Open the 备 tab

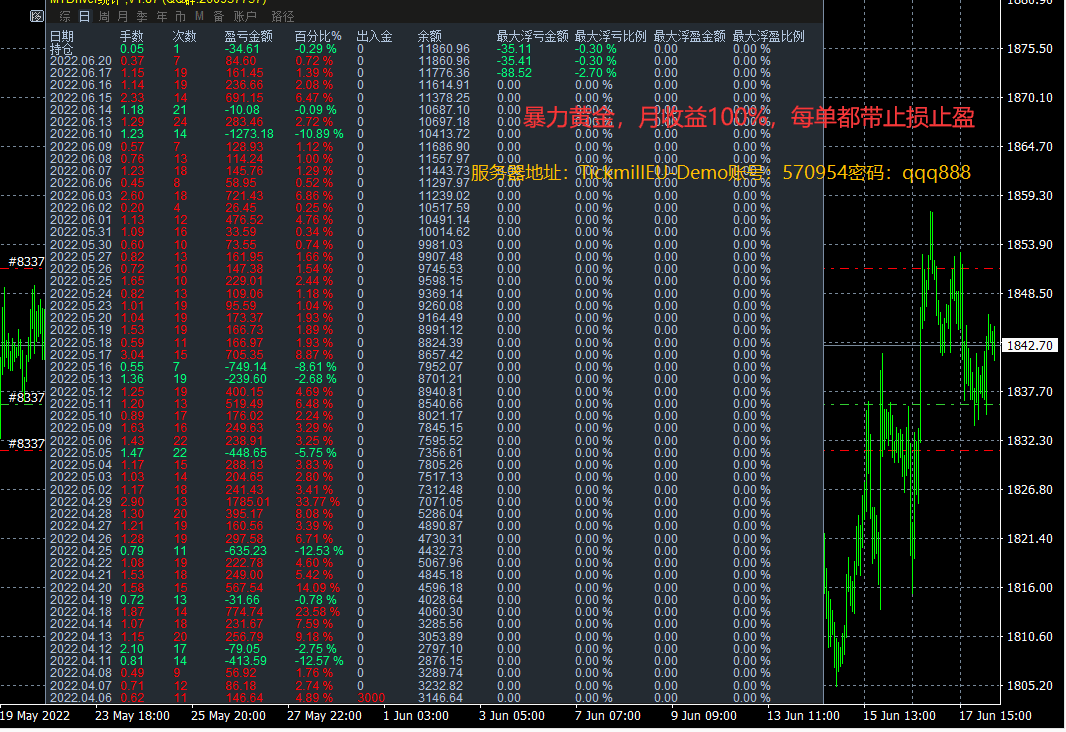[218, 16]
